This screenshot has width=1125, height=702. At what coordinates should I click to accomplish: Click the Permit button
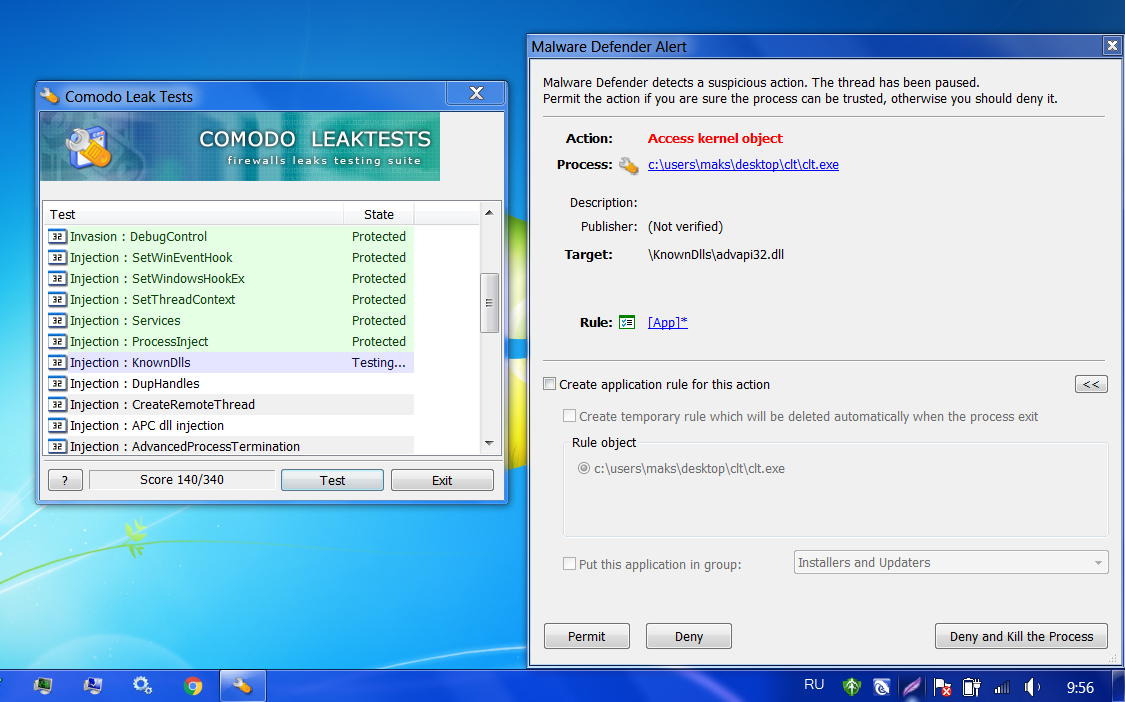[587, 636]
